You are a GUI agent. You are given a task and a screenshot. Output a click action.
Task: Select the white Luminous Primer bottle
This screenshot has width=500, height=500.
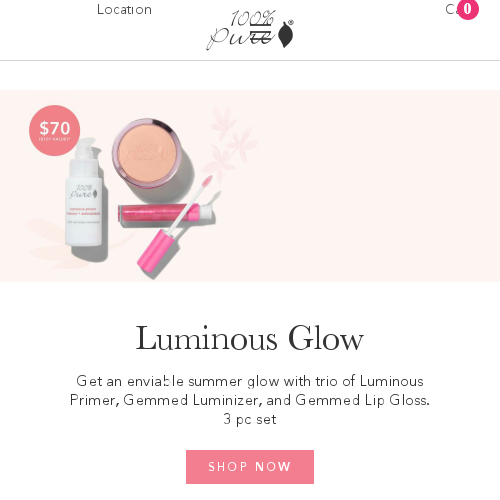pyautogui.click(x=85, y=196)
